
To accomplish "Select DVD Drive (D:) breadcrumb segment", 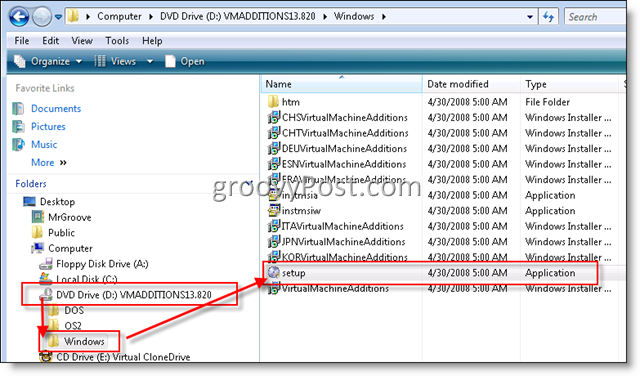I will (x=238, y=17).
